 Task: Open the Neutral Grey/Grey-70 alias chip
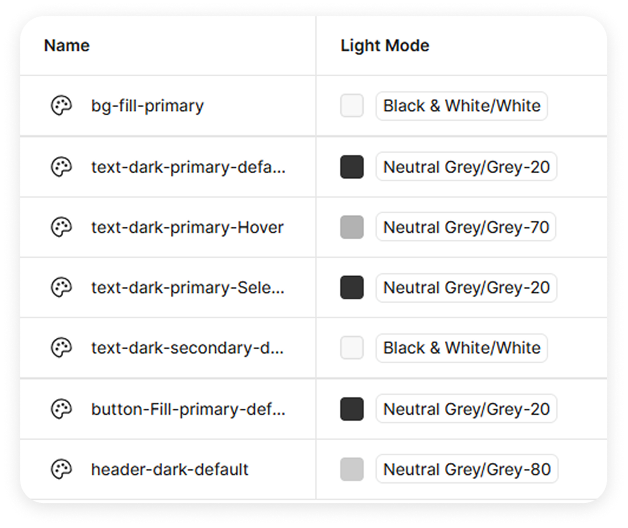[466, 227]
